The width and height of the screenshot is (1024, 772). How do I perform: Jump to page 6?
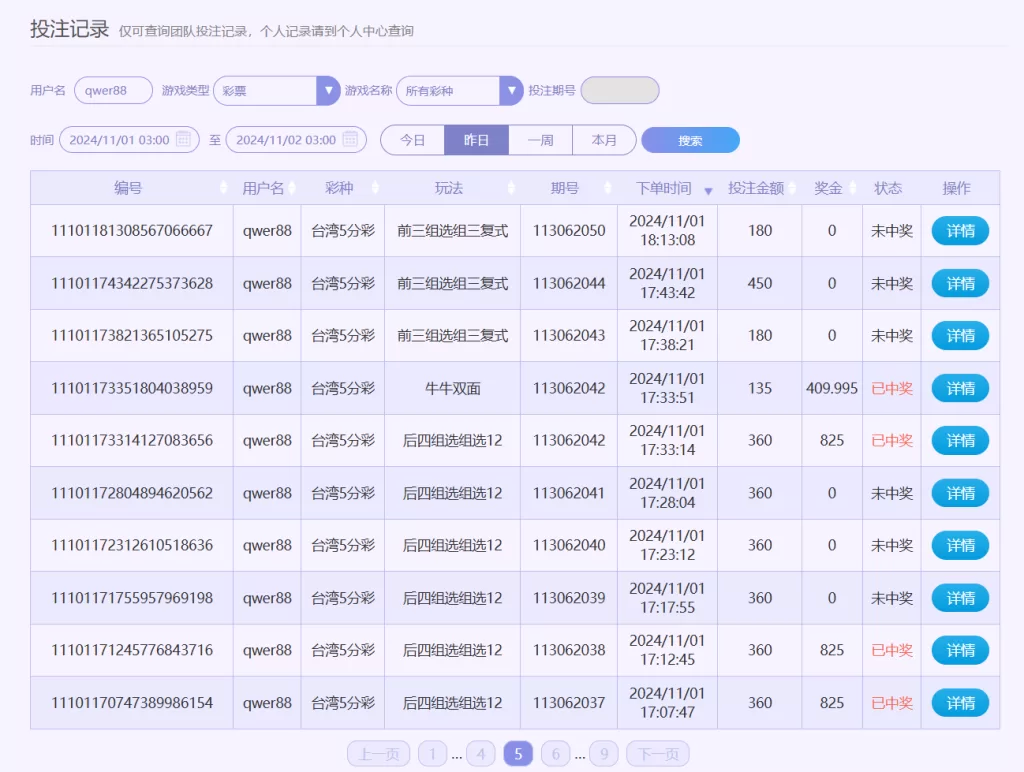coord(556,754)
